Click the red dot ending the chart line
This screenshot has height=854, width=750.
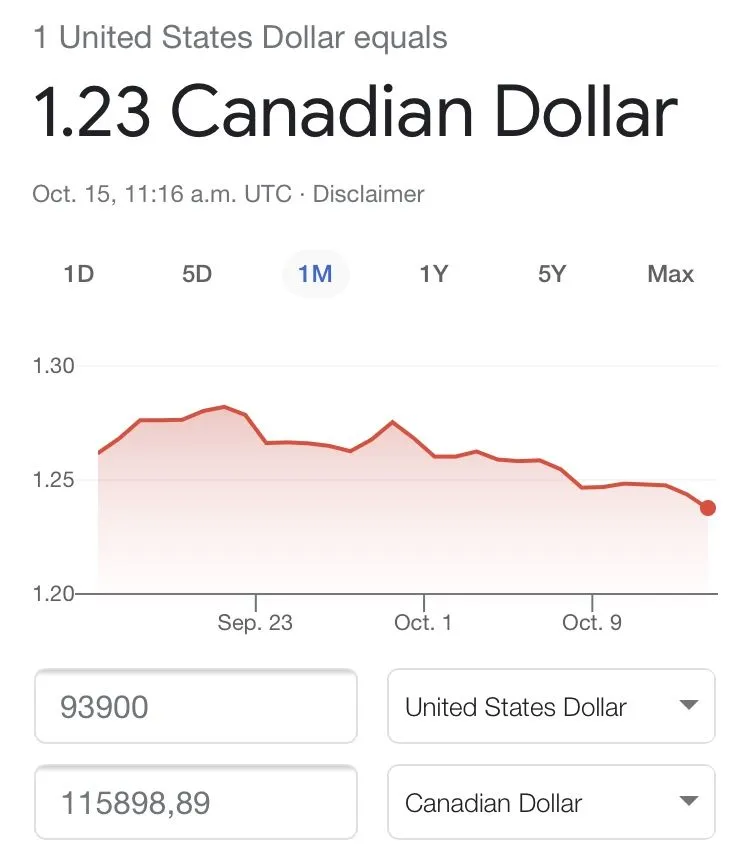[x=708, y=508]
